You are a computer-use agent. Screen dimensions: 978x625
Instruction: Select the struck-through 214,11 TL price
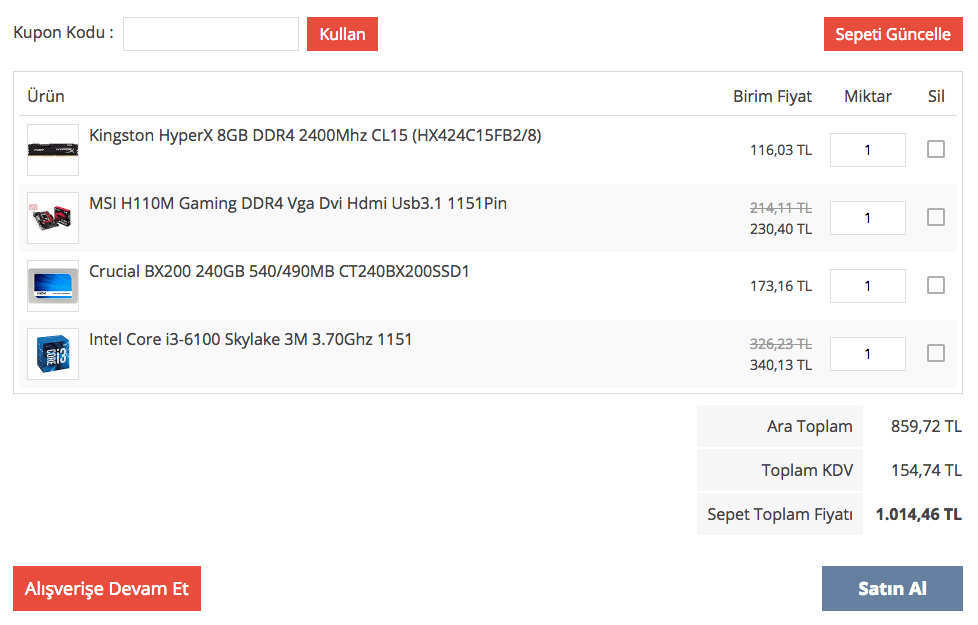pos(781,208)
